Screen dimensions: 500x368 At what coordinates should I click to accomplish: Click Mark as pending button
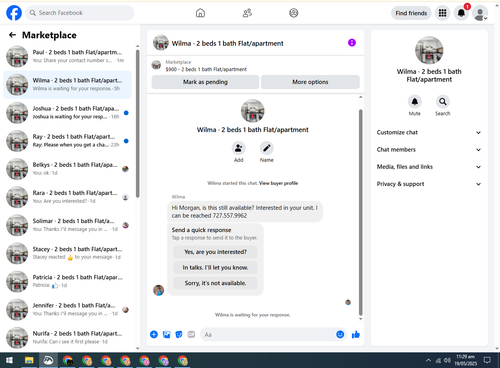coord(205,82)
